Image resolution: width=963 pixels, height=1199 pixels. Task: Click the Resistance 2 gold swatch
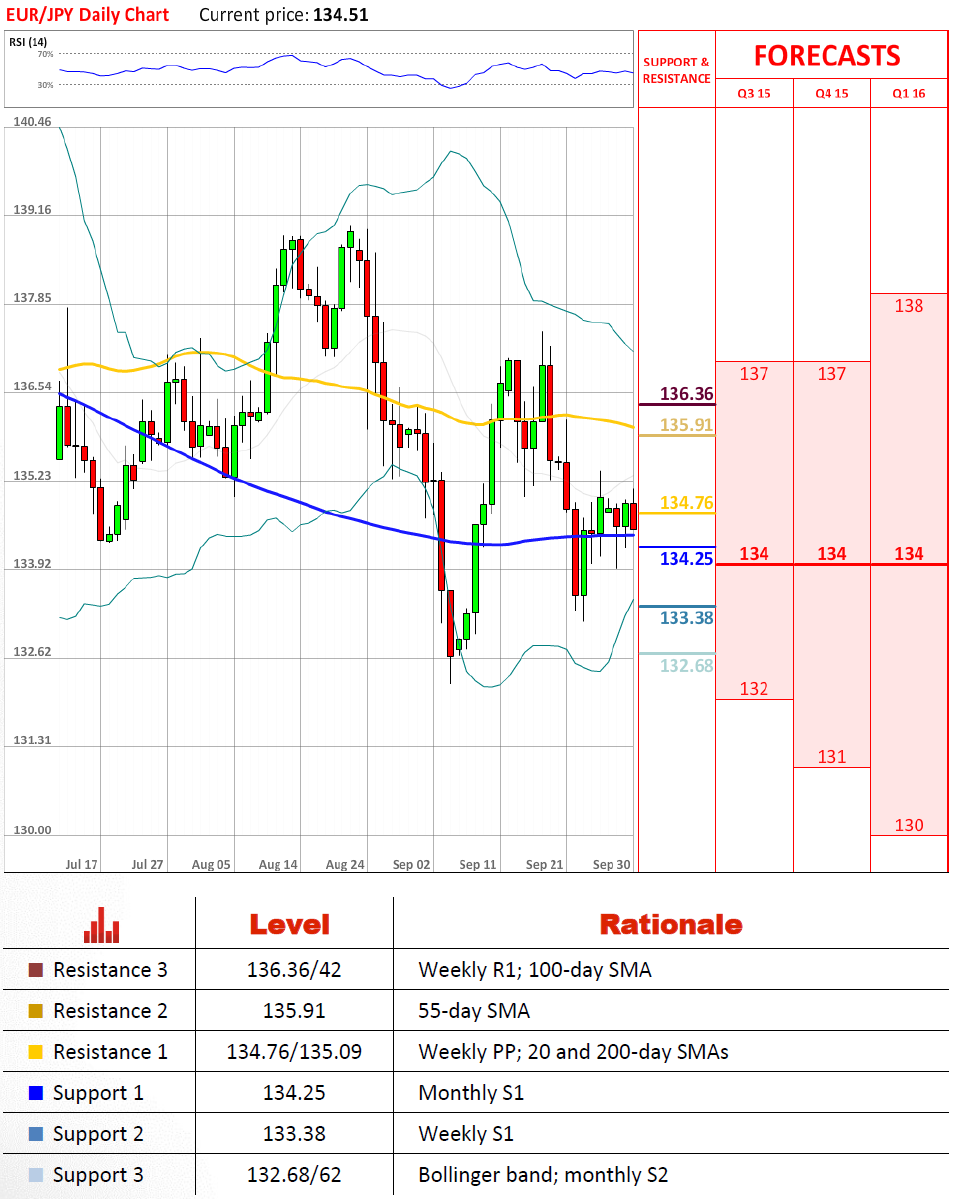coord(35,1011)
